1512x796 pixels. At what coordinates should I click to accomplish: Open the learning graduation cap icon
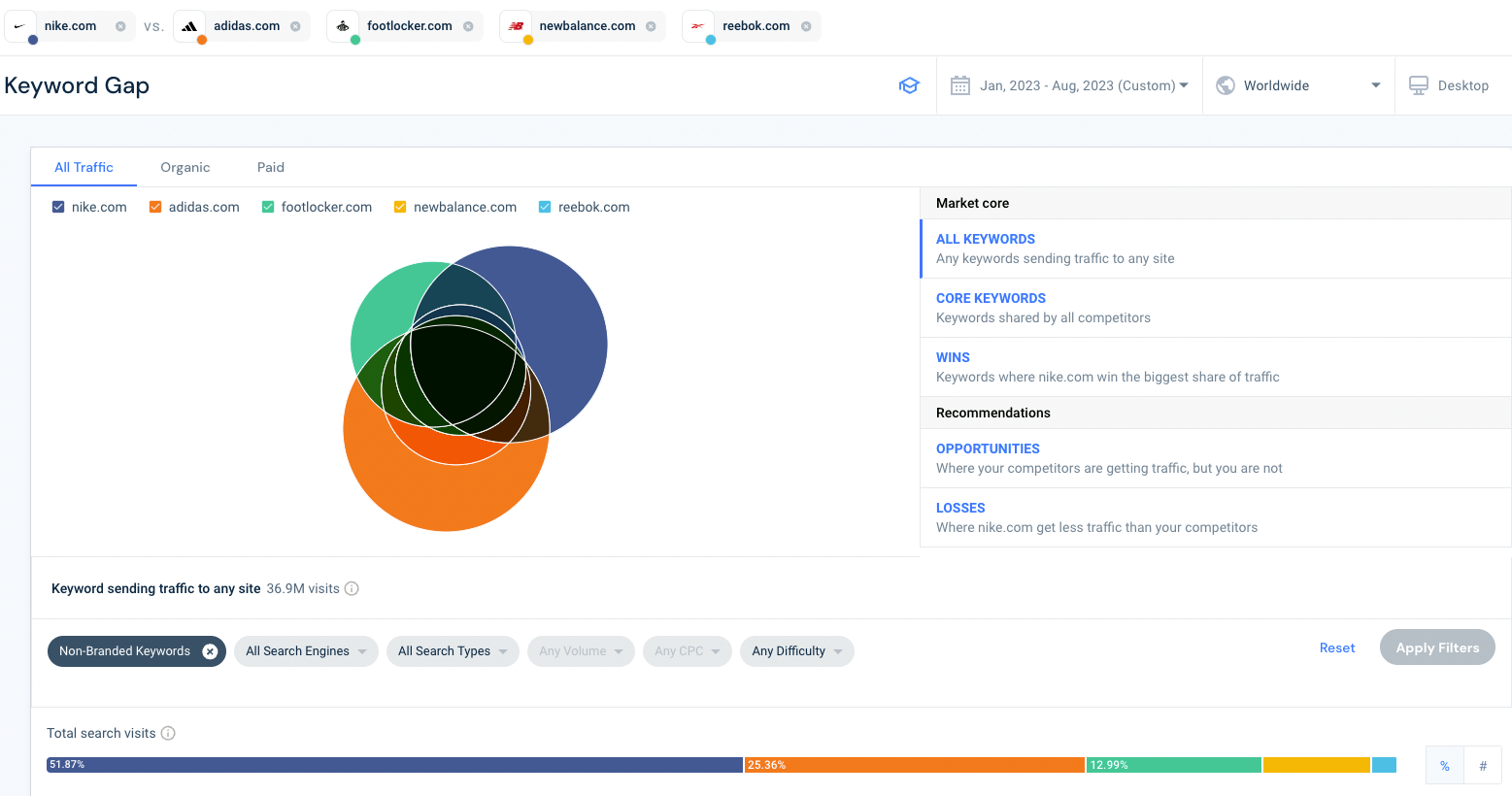coord(909,85)
